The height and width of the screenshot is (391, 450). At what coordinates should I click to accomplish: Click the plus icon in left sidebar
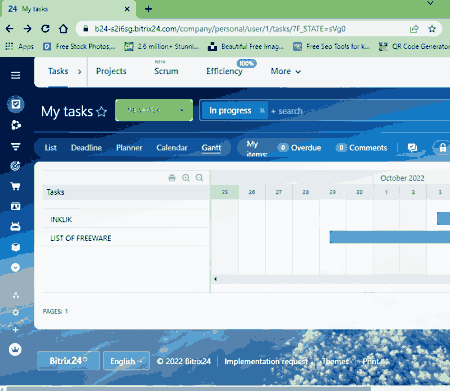tap(15, 330)
